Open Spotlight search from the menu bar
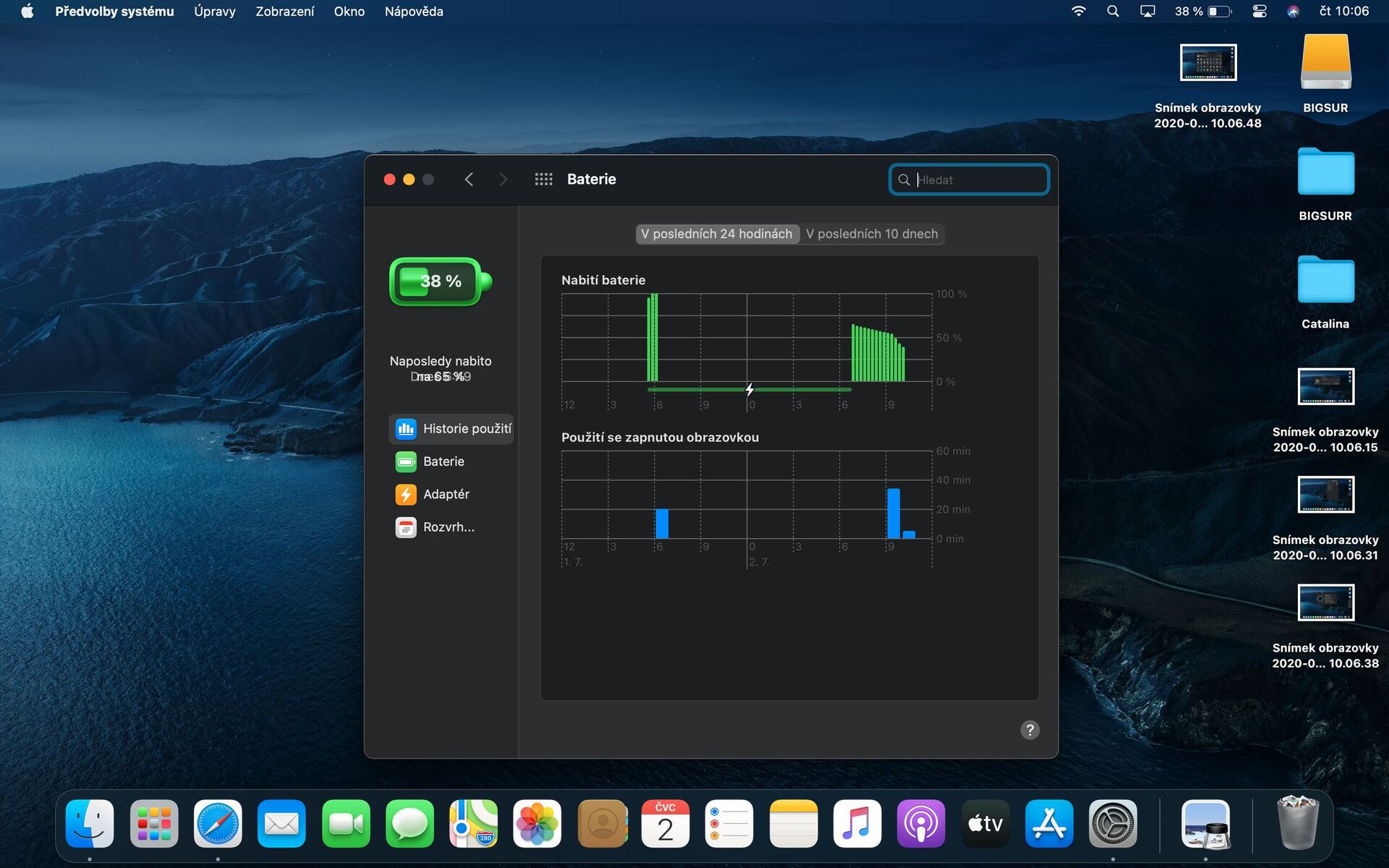1389x868 pixels. click(x=1113, y=11)
